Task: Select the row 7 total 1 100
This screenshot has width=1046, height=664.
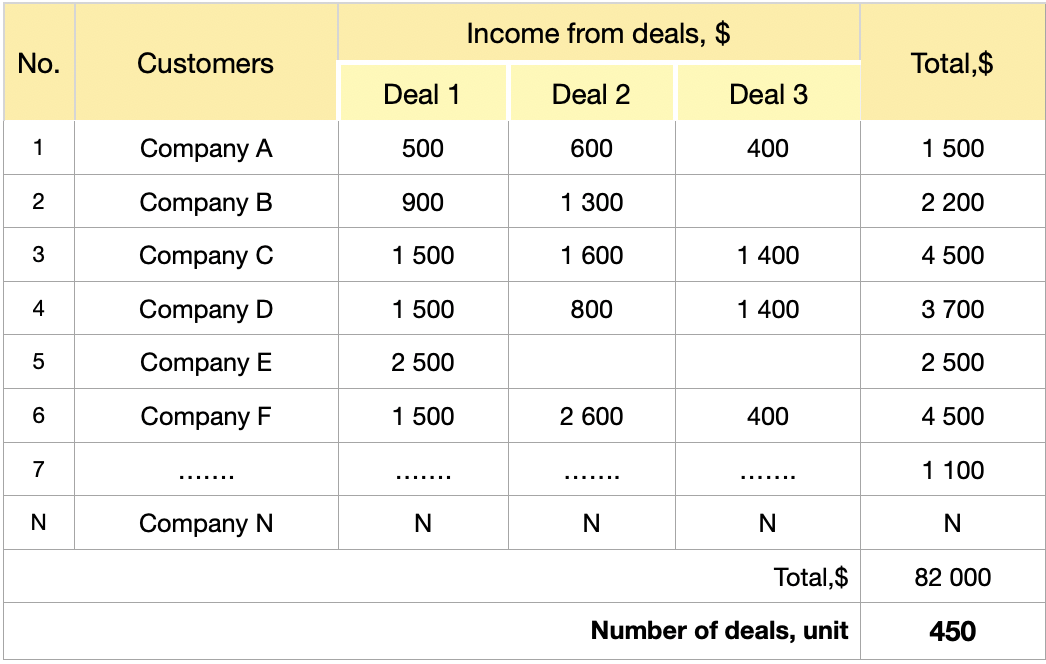Action: 952,470
